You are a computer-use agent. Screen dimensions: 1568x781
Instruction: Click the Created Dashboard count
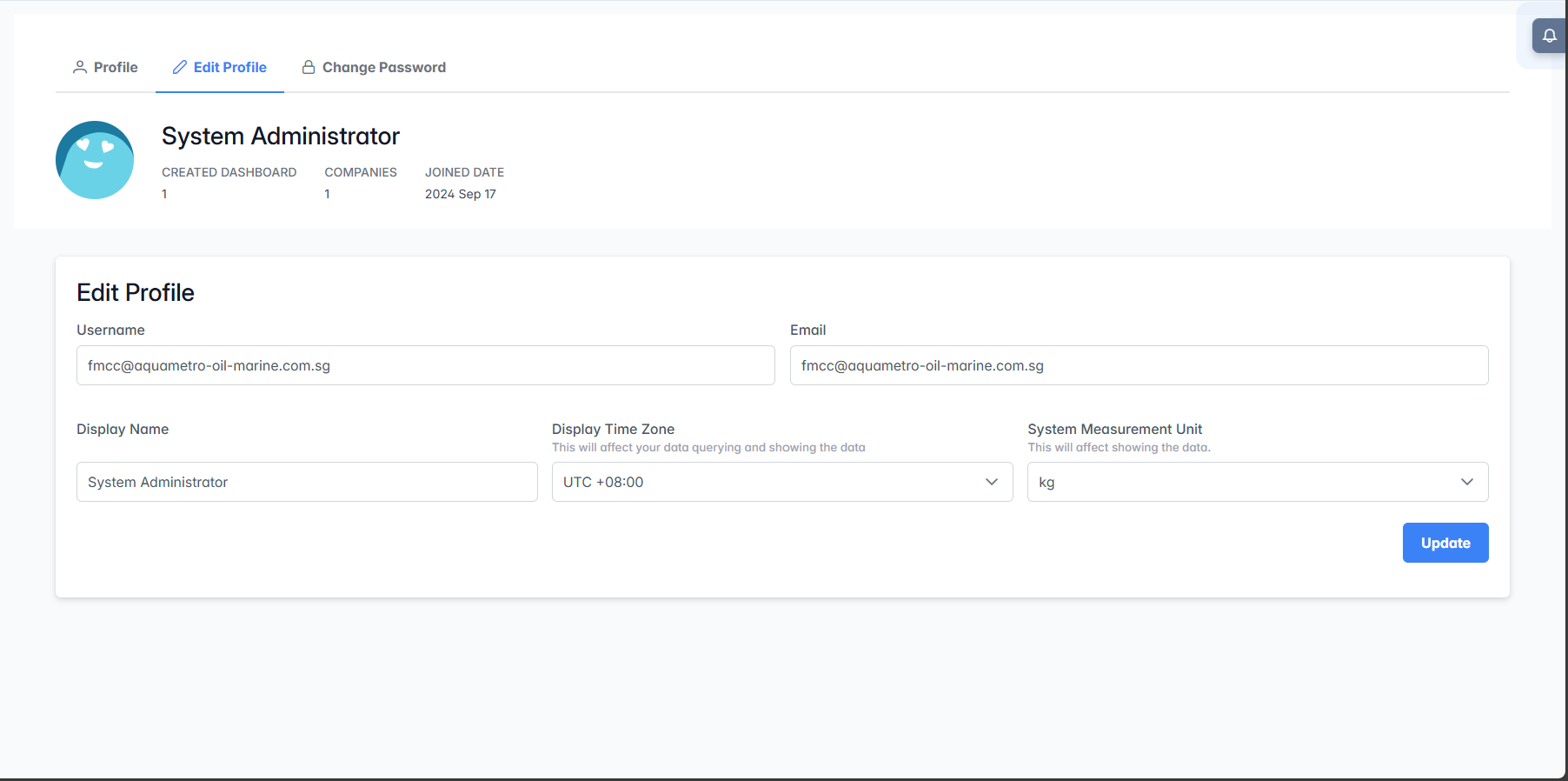[x=164, y=194]
